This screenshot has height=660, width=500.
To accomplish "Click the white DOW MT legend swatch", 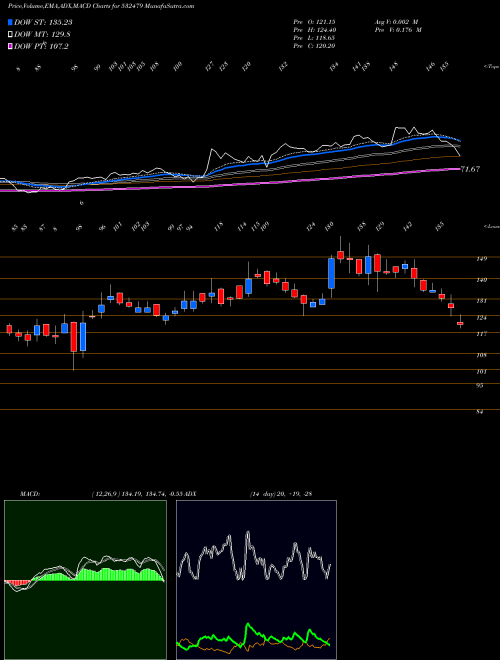I will [10, 35].
